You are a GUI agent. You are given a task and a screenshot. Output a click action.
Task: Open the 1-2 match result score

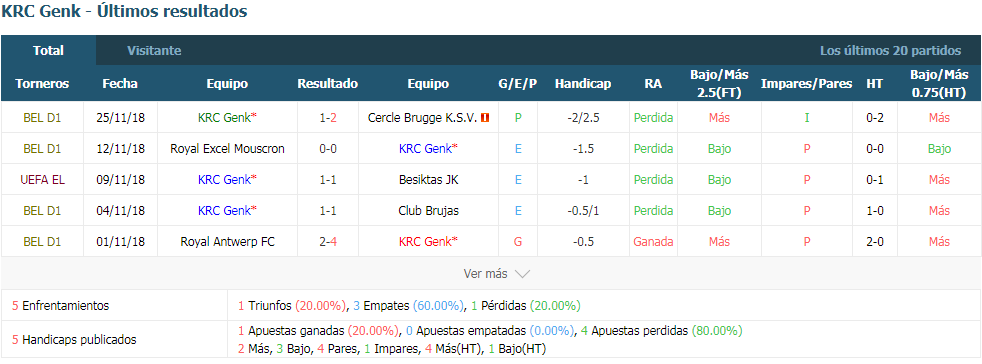click(x=328, y=117)
